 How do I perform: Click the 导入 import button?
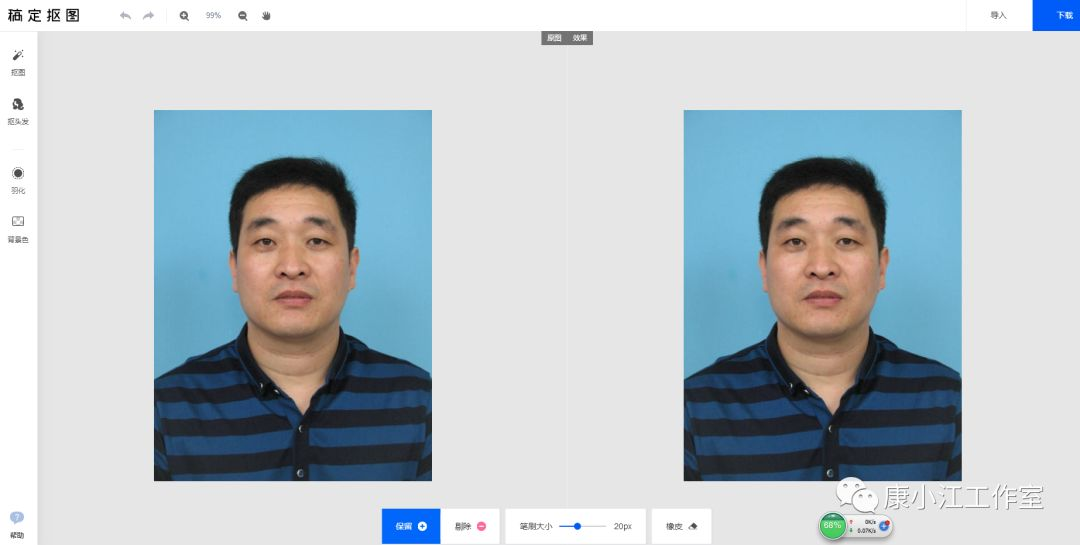[x=998, y=16]
